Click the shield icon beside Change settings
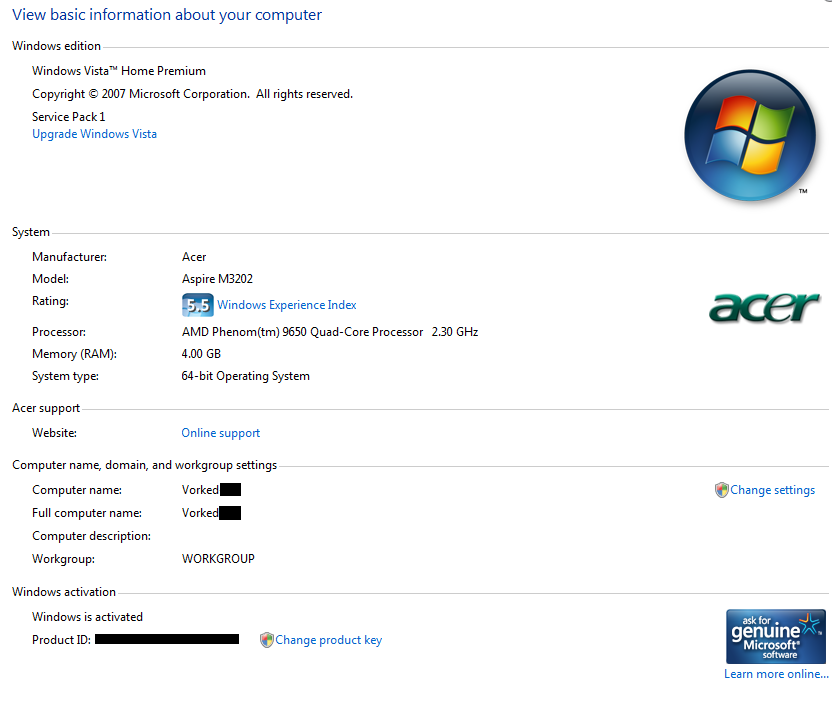This screenshot has height=704, width=832. pos(721,490)
